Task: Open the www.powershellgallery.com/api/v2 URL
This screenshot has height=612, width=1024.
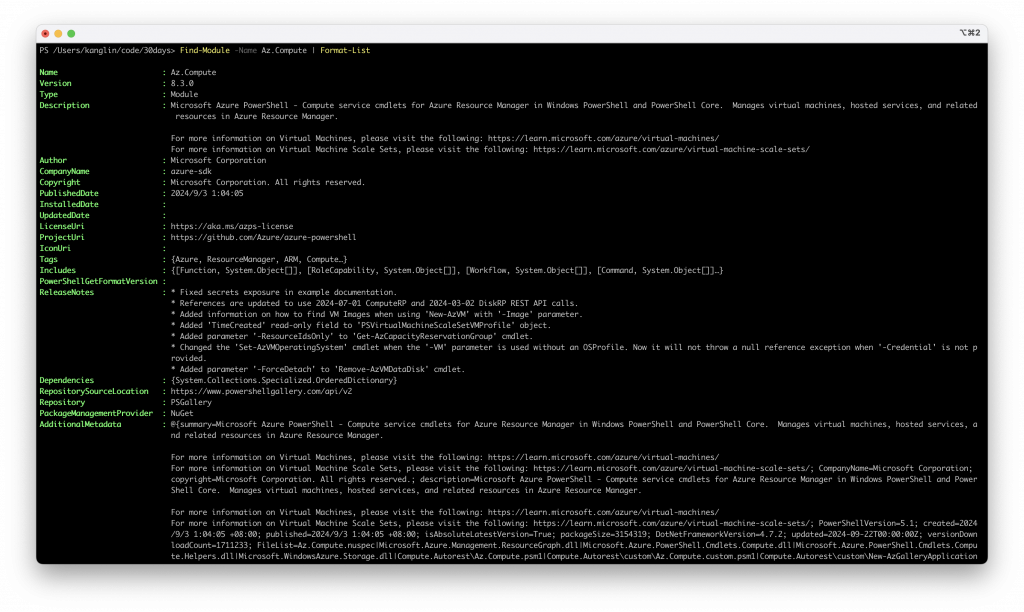Action: (261, 391)
